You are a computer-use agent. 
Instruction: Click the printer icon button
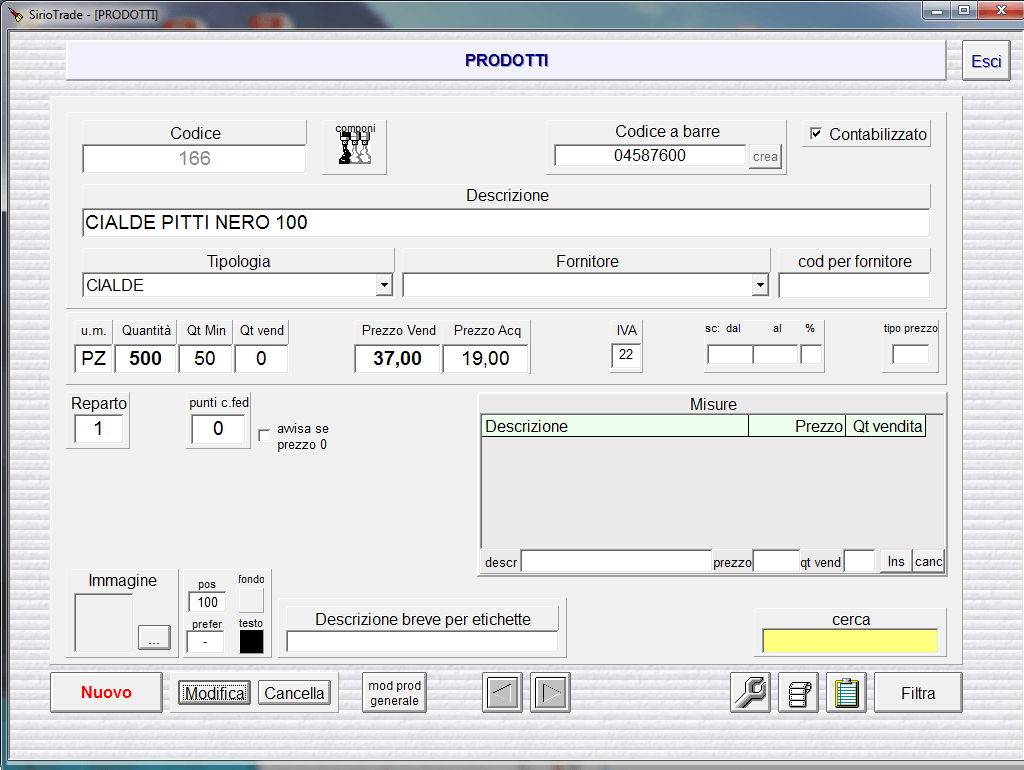[798, 692]
